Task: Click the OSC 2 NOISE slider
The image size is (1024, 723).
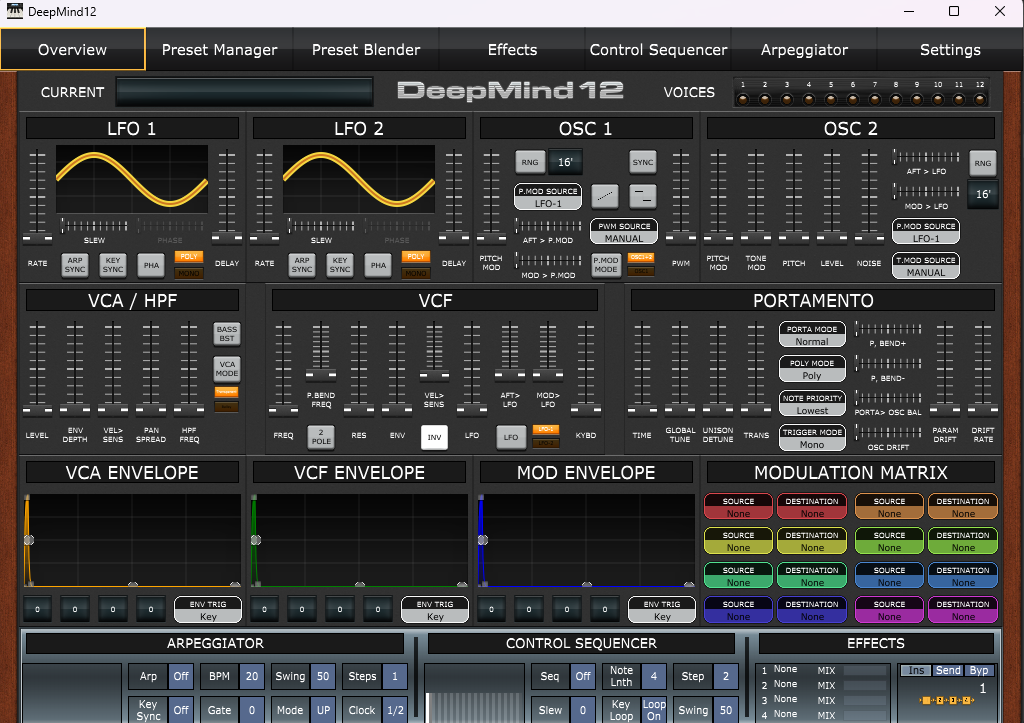Action: [x=869, y=195]
